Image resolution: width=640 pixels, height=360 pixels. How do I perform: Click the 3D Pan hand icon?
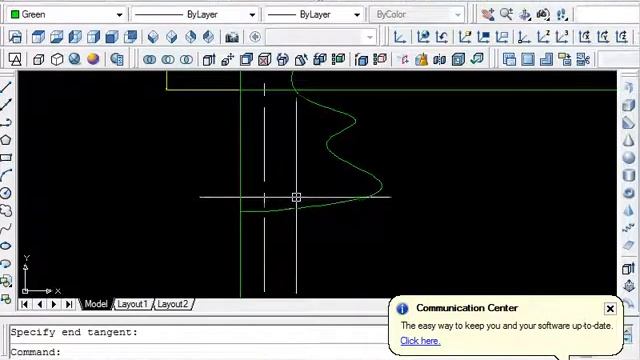[487, 15]
